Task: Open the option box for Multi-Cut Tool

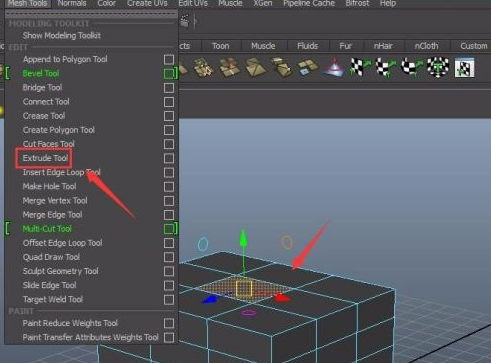Action: 169,229
